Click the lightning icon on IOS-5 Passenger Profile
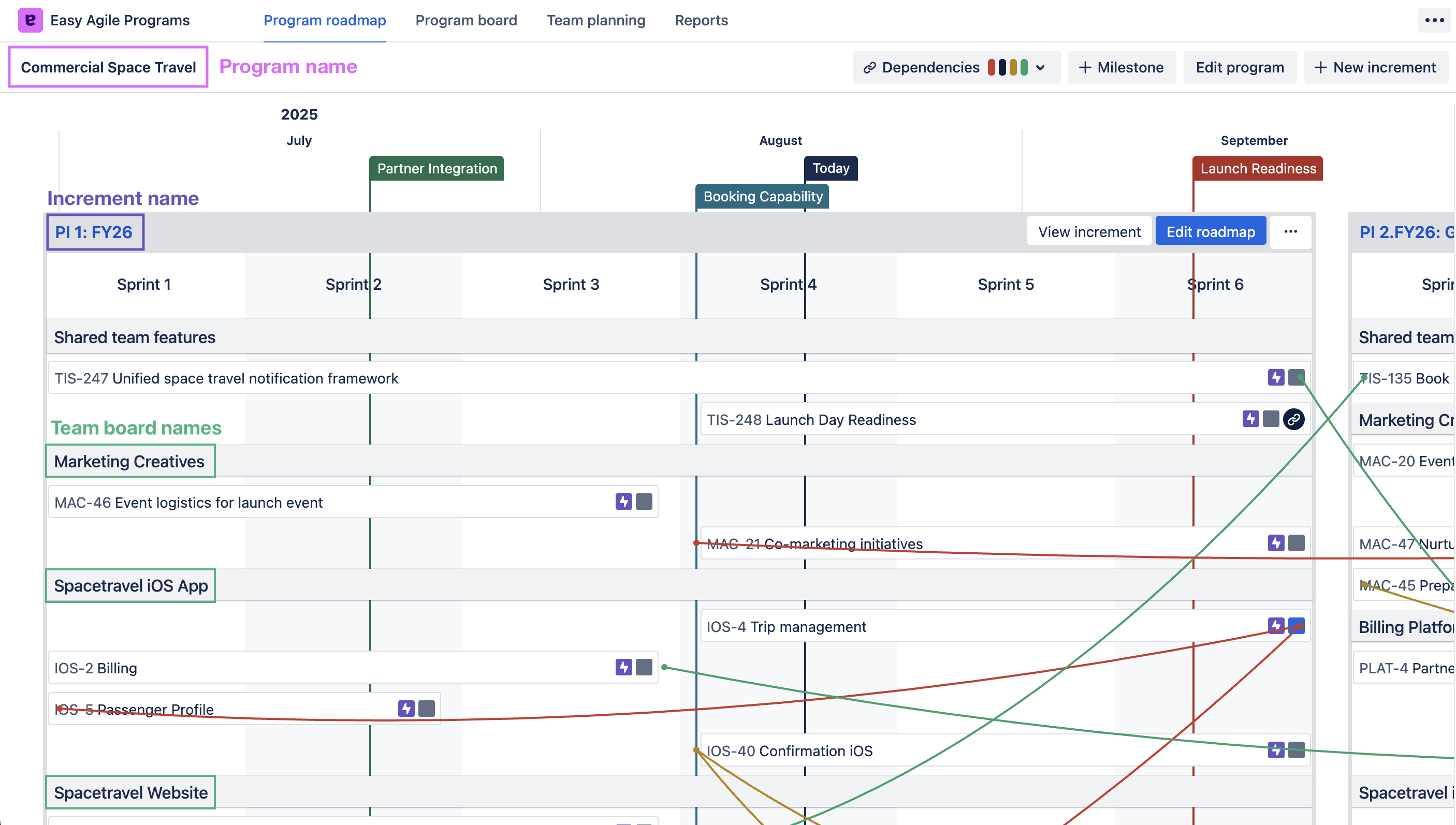1456x825 pixels. pos(406,708)
